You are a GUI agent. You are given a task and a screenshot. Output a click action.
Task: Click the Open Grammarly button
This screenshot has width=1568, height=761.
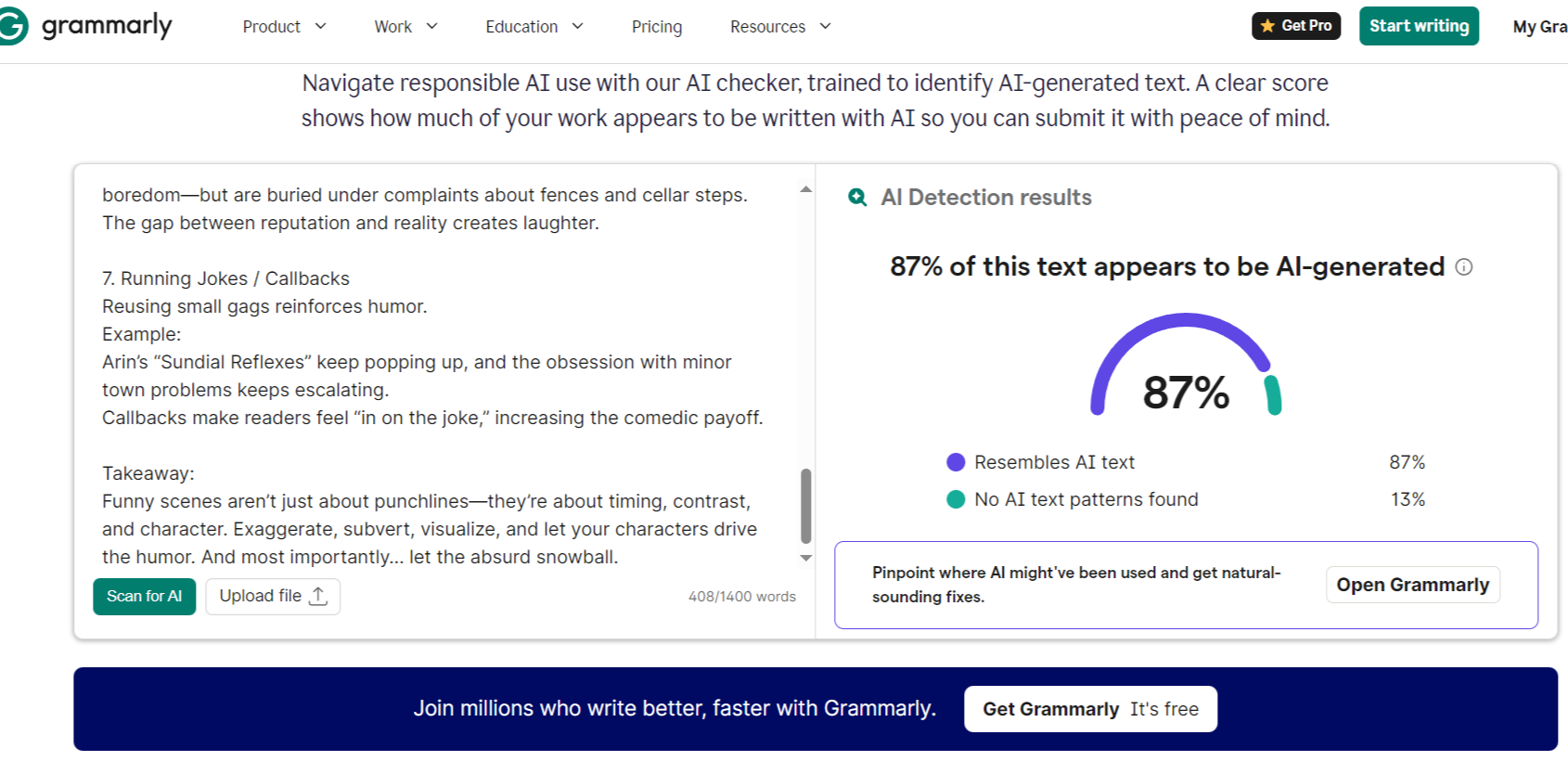(1412, 585)
